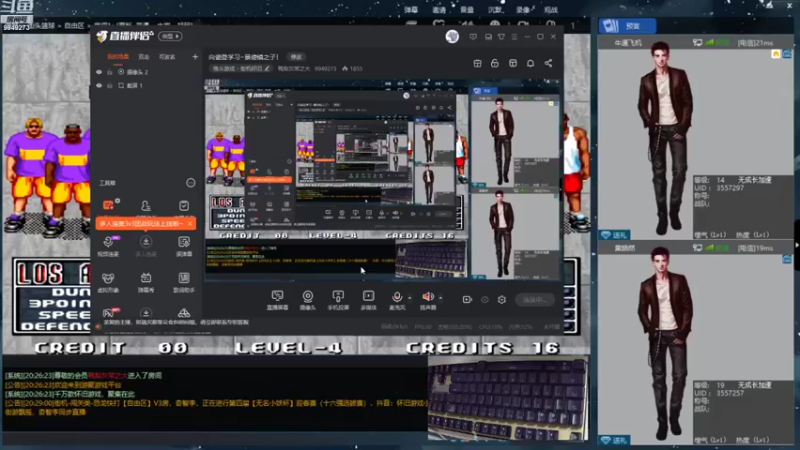
Task: Open the 沉默 menu in the background game window
Action: 496,10
